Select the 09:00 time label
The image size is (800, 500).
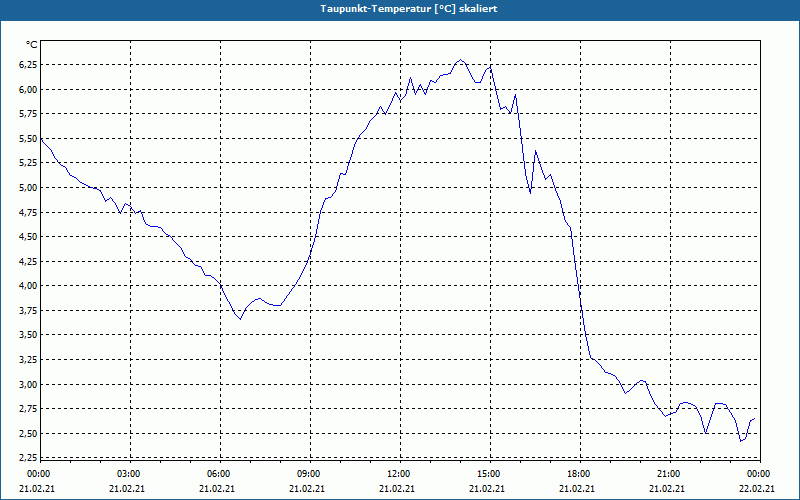pos(309,474)
